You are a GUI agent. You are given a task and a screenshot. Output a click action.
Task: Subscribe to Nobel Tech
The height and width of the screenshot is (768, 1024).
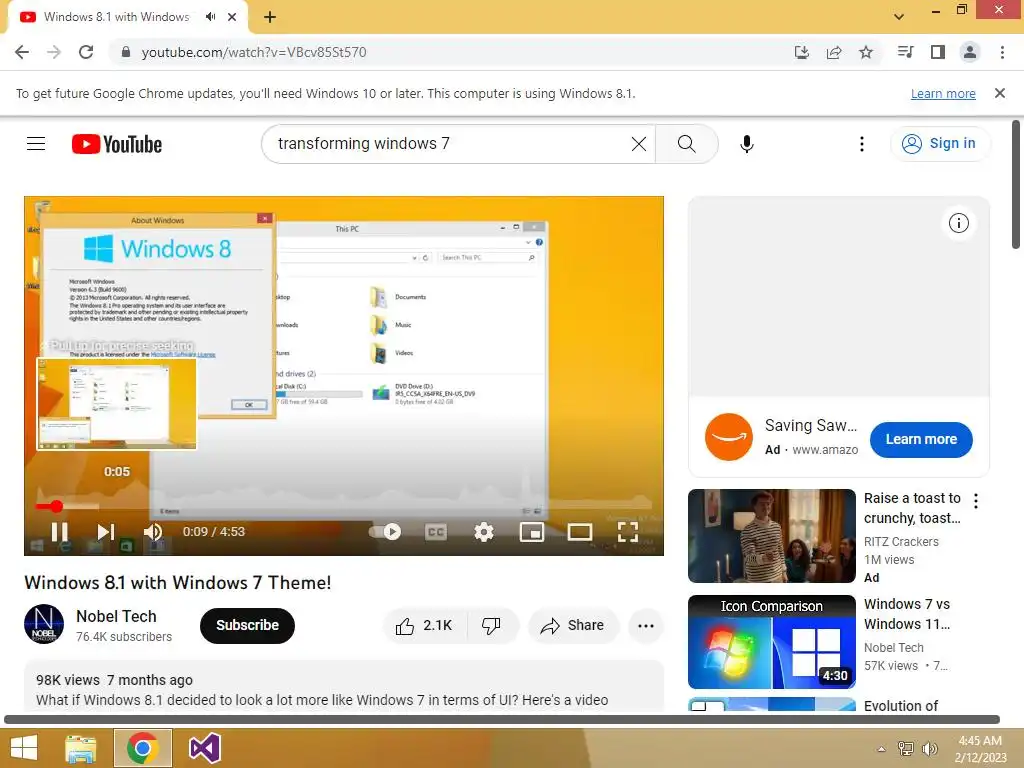(x=248, y=626)
